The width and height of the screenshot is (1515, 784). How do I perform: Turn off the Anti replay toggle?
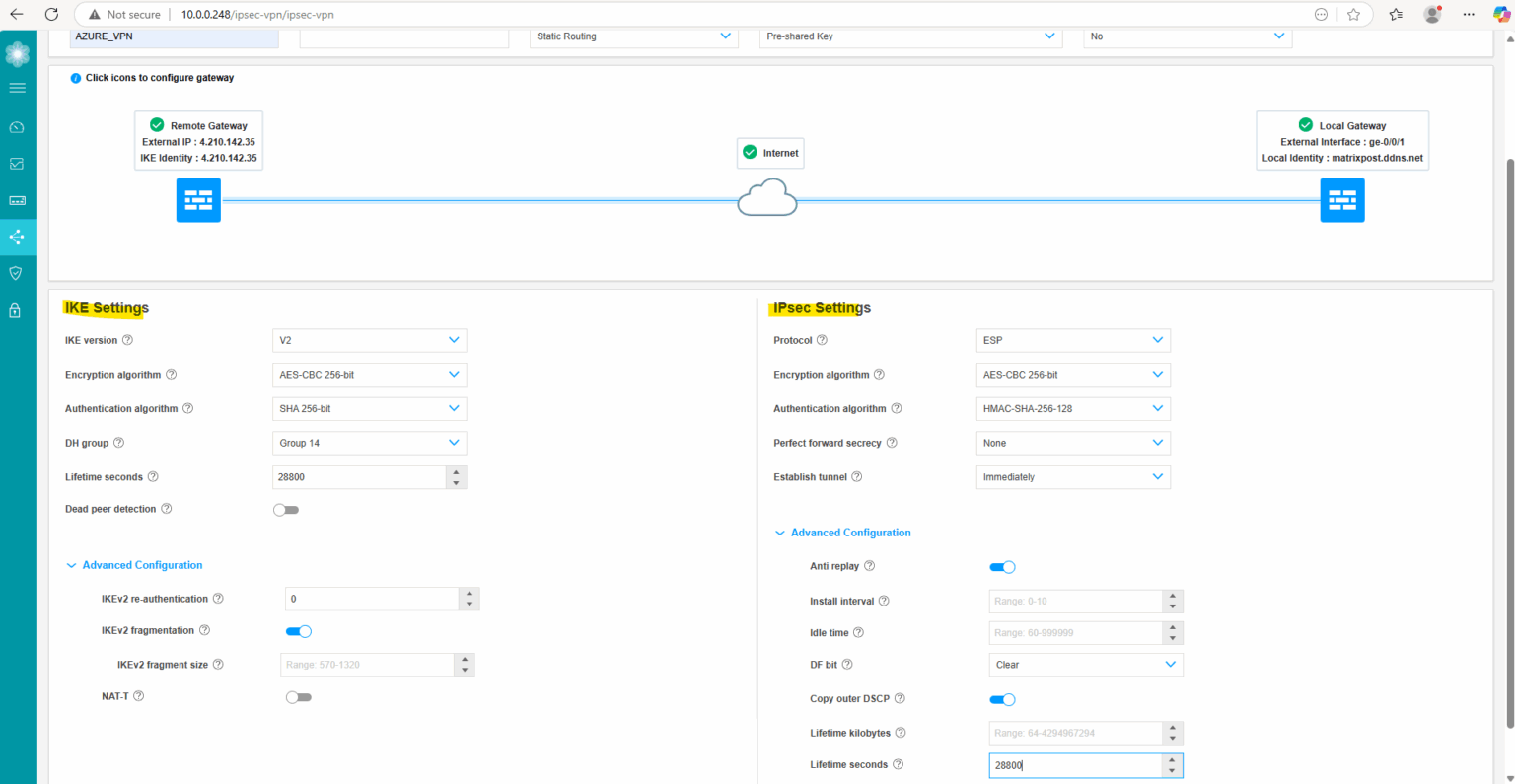pos(1002,567)
